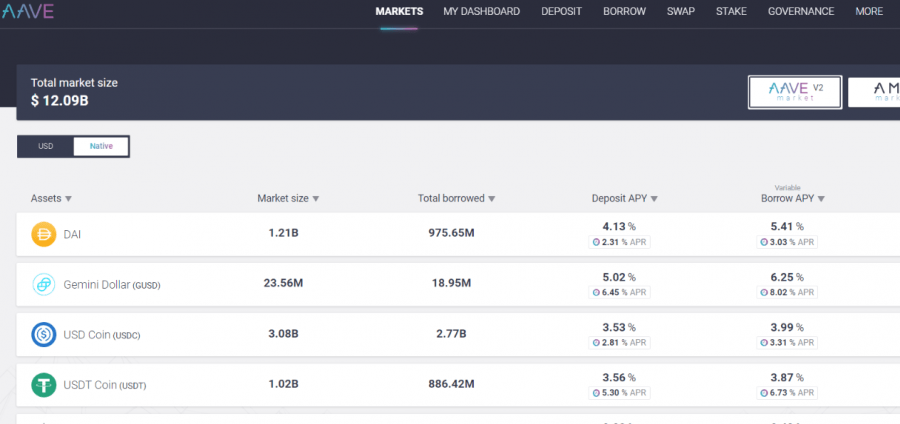Click the AAVE logo

[27, 11]
